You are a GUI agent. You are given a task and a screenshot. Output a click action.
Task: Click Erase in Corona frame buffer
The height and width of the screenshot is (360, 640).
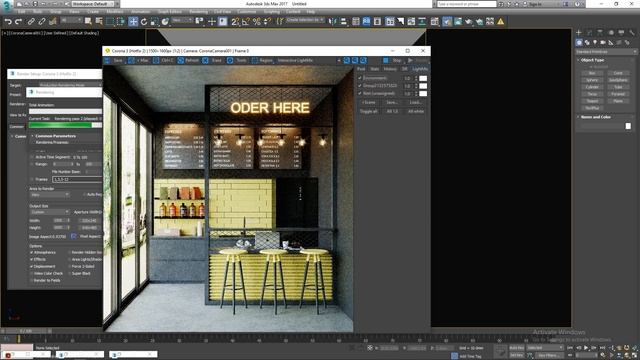[213, 60]
